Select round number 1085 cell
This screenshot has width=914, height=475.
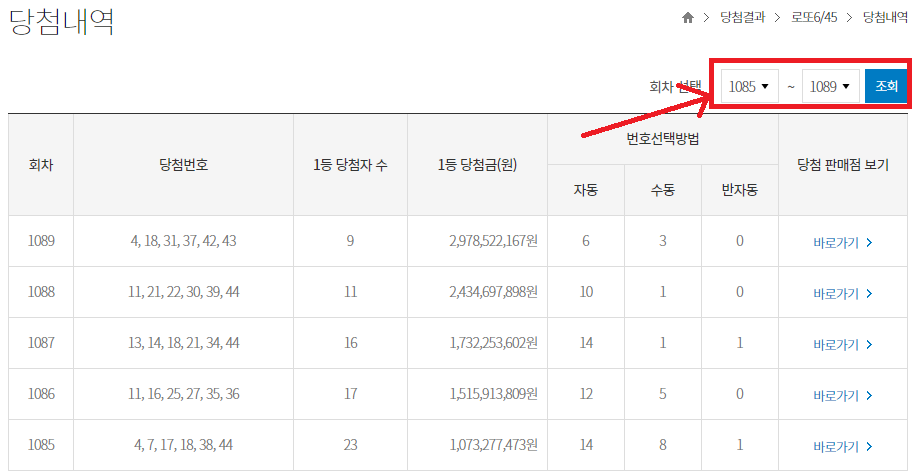tap(41, 445)
